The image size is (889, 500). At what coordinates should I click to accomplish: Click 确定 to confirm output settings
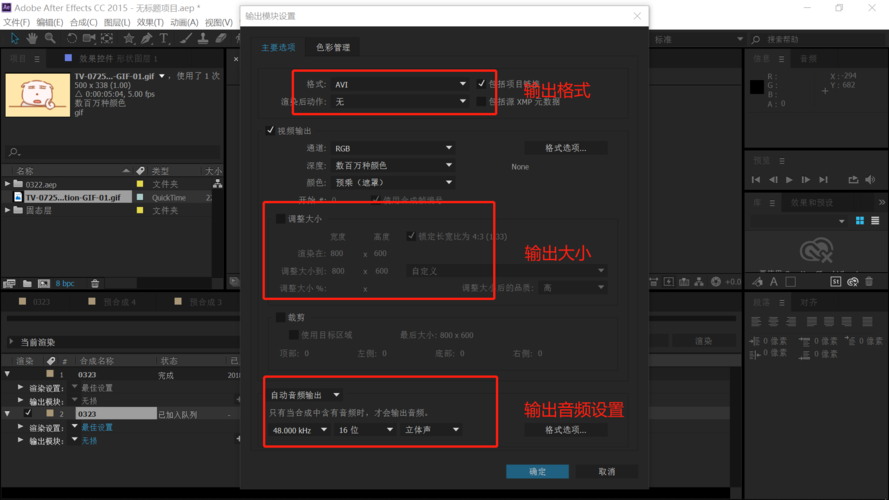tap(537, 472)
